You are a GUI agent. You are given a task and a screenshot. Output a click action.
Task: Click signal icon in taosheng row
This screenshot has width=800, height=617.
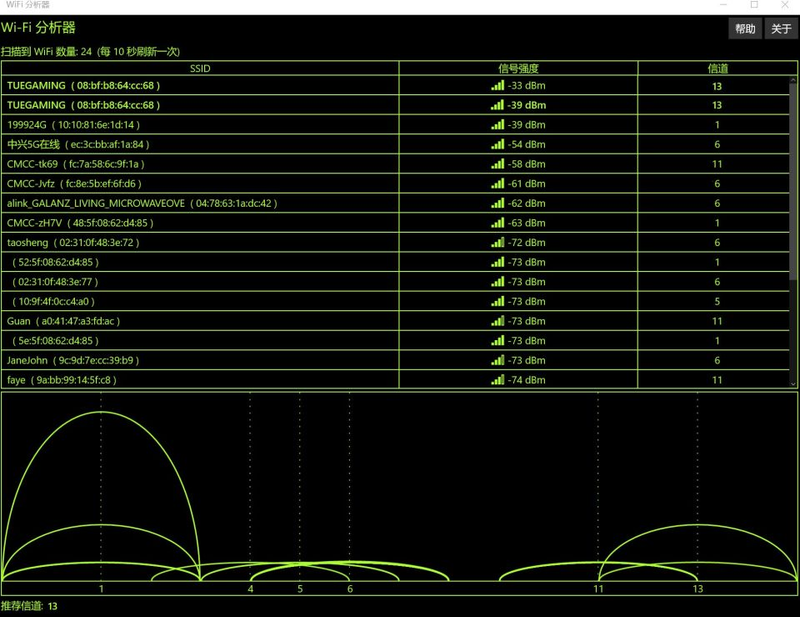(x=497, y=243)
